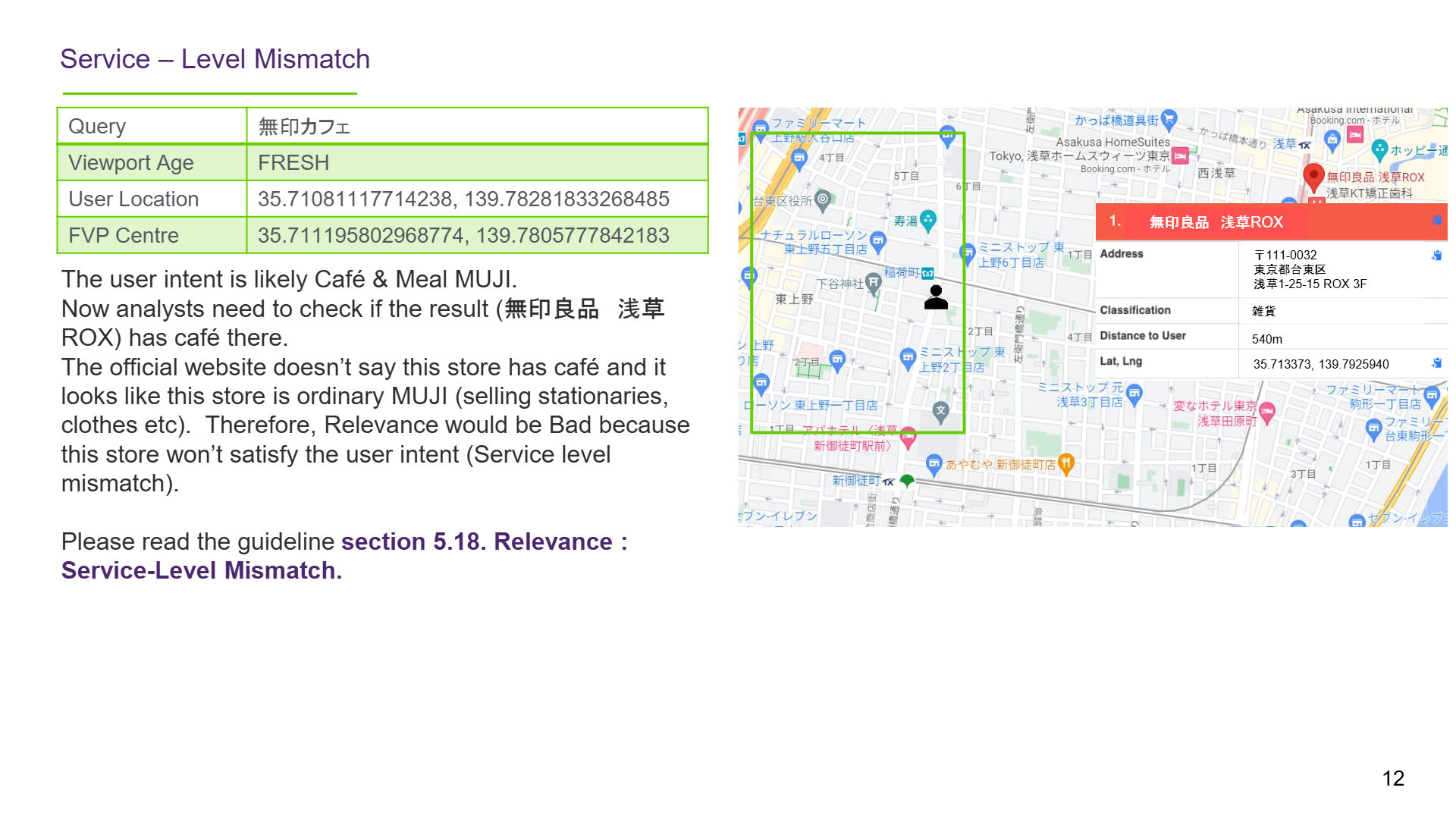Click the section 5.18 Relevance guideline reference
Screen dimensions: 1456x819
pyautogui.click(x=344, y=556)
